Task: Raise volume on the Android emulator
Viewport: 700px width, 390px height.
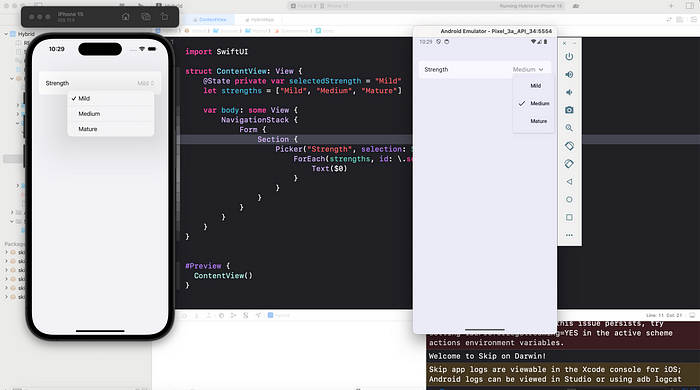Action: (x=569, y=75)
